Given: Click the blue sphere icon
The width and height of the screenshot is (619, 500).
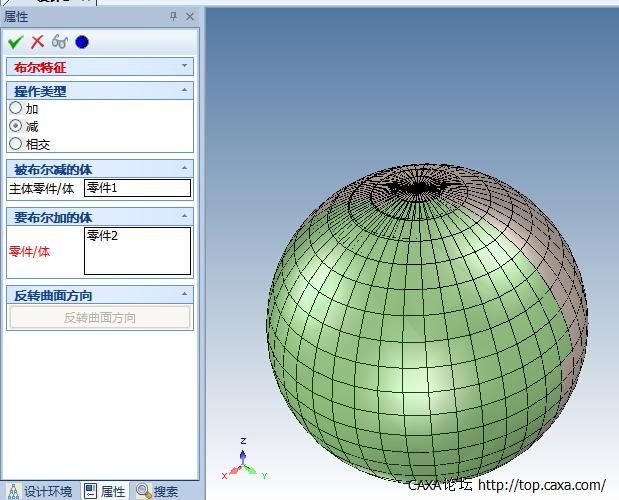Looking at the screenshot, I should pos(82,42).
